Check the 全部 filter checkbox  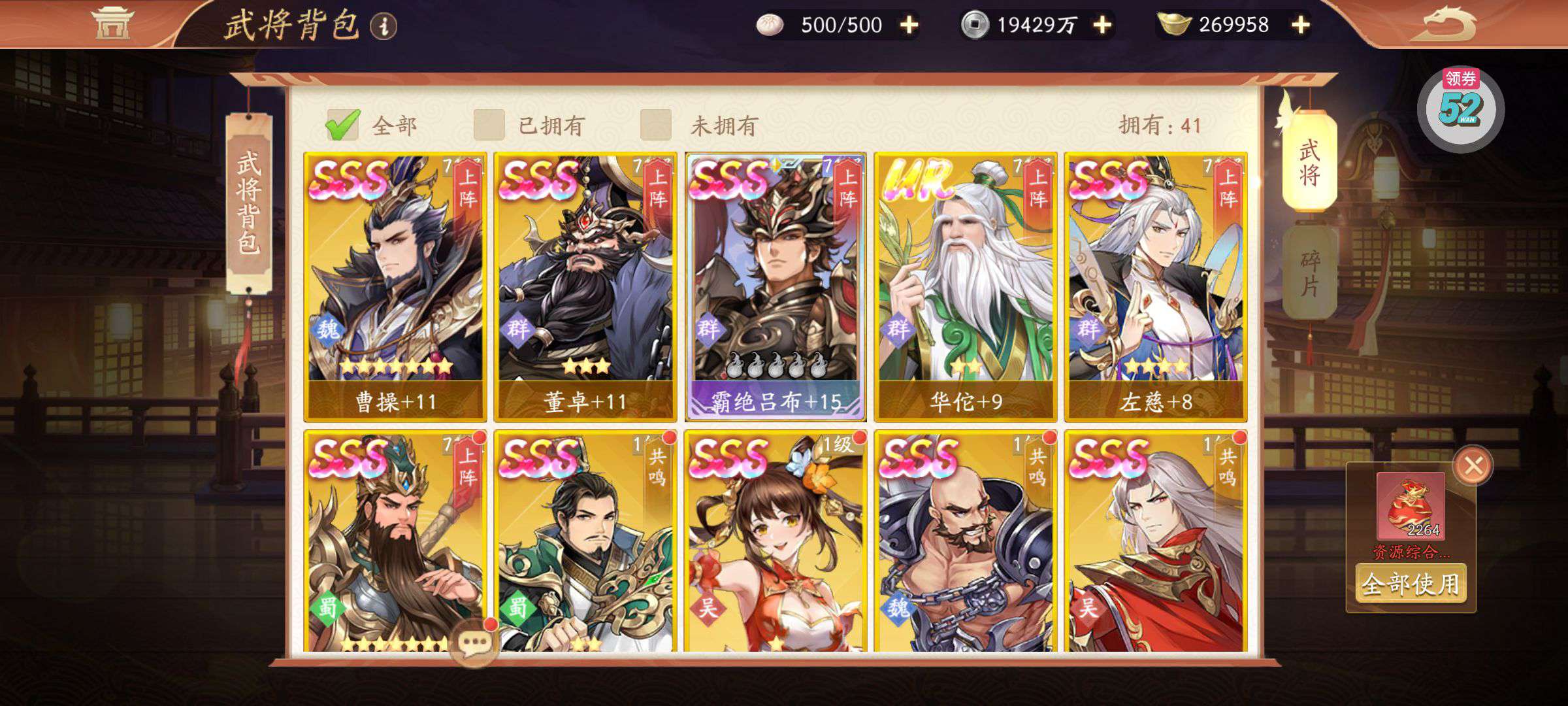point(342,125)
